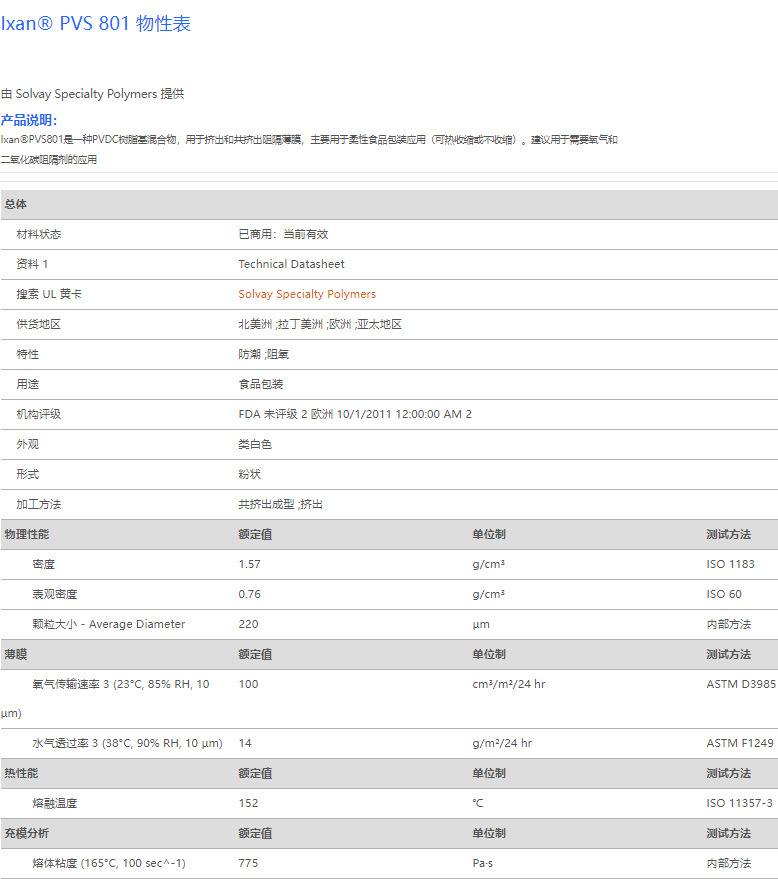Image resolution: width=778 pixels, height=879 pixels.
Task: Select the 食品包装 value
Action: coord(261,384)
